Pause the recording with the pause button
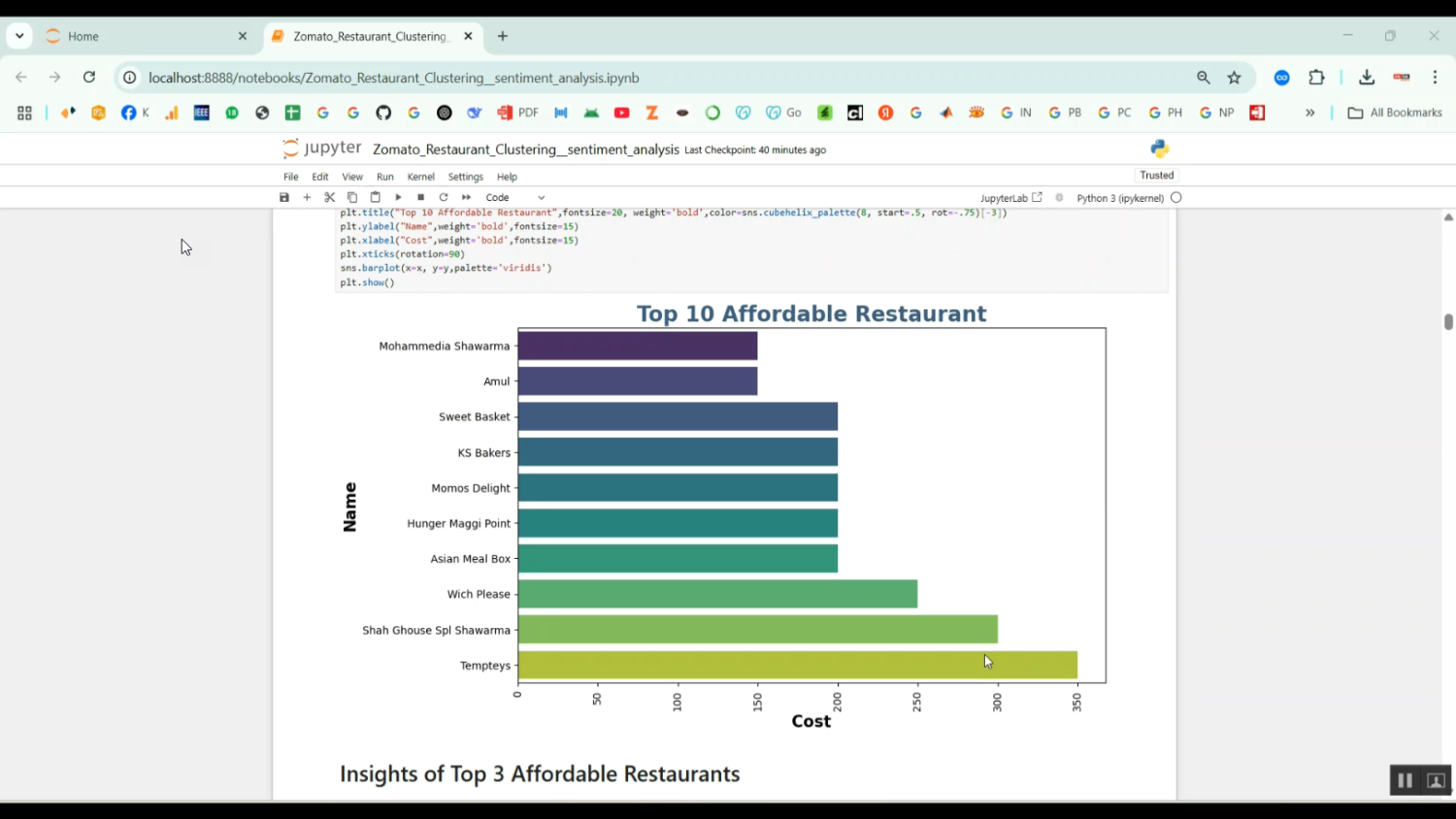The width and height of the screenshot is (1456, 819). pyautogui.click(x=1405, y=780)
